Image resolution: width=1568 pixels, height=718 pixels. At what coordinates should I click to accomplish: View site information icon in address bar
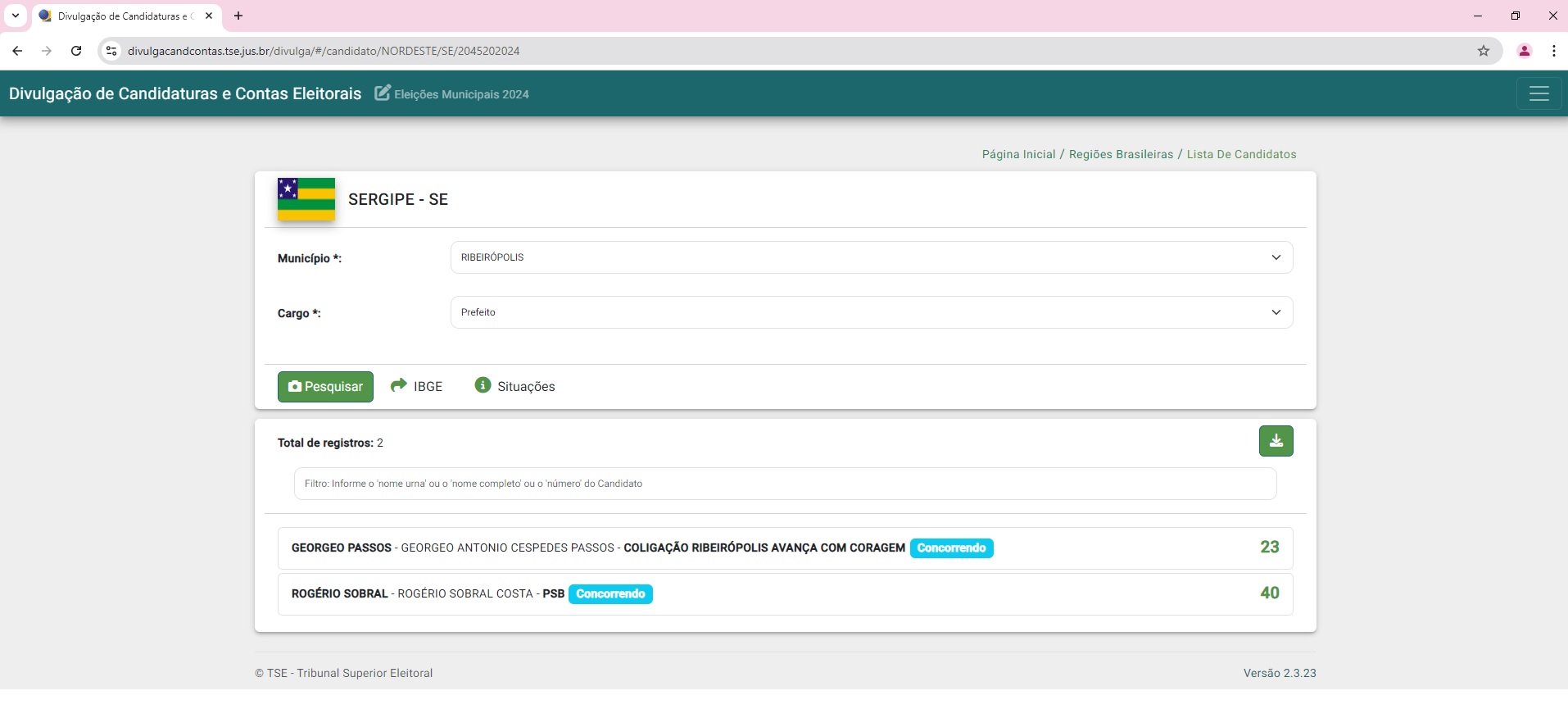(112, 51)
